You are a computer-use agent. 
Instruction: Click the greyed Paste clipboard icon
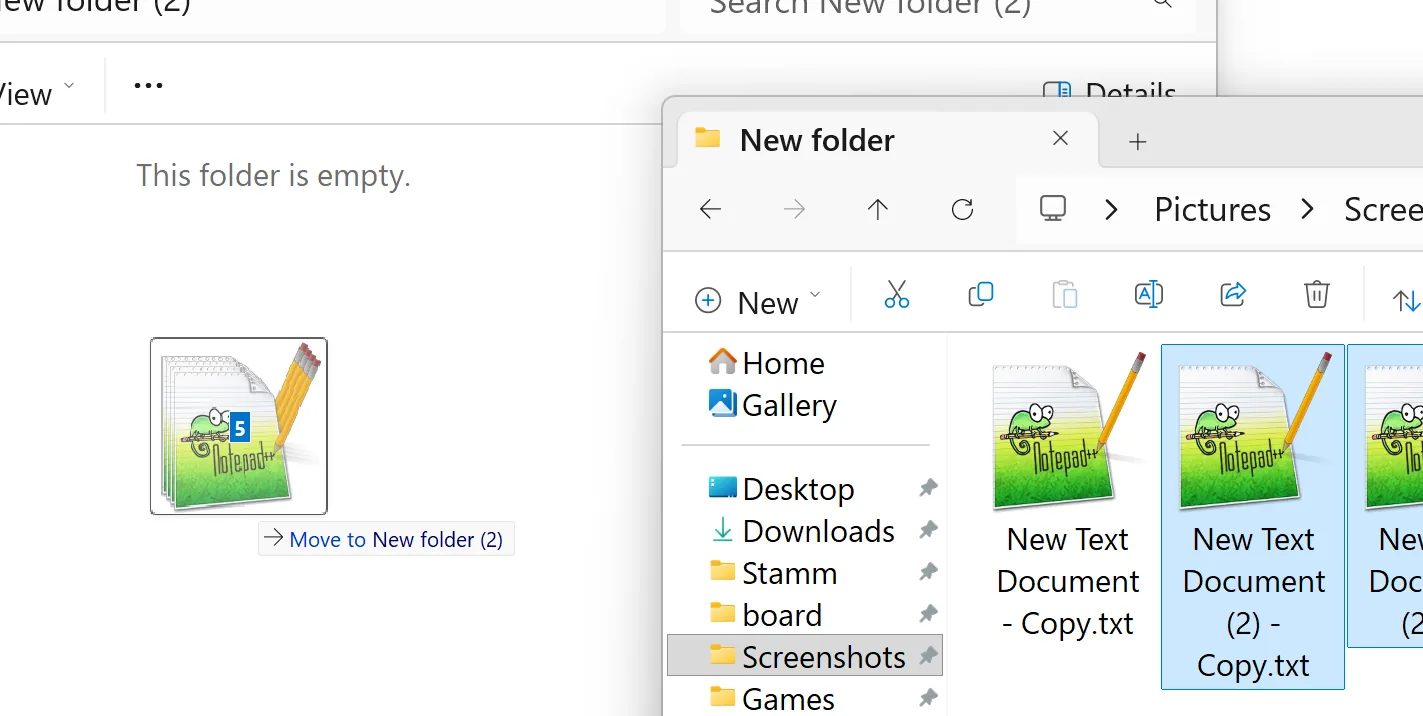point(1065,295)
